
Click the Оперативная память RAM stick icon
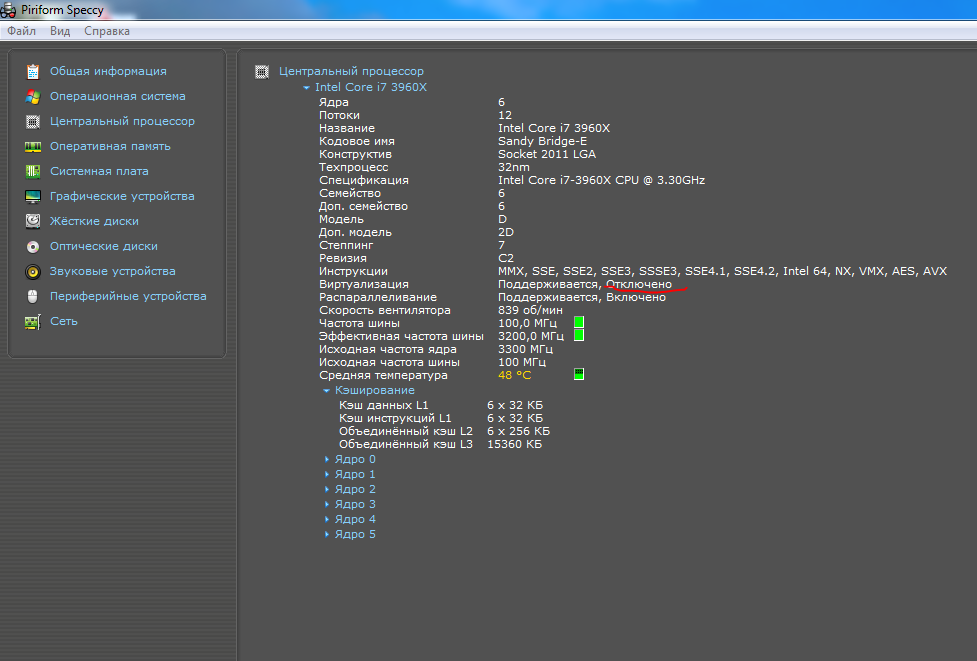point(33,146)
